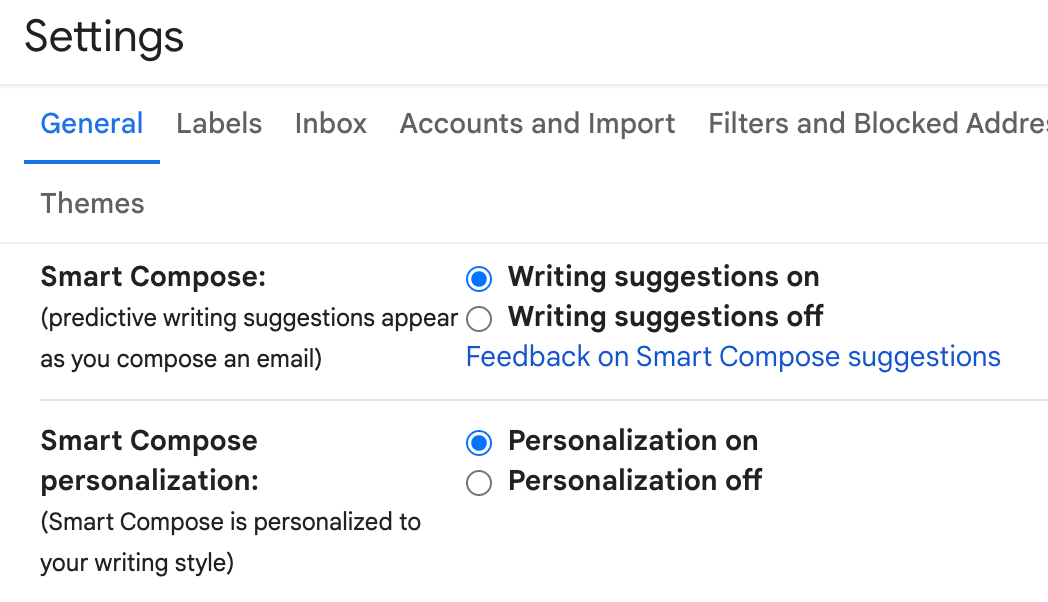Turn off writing suggestions
This screenshot has width=1048, height=602.
coord(479,318)
